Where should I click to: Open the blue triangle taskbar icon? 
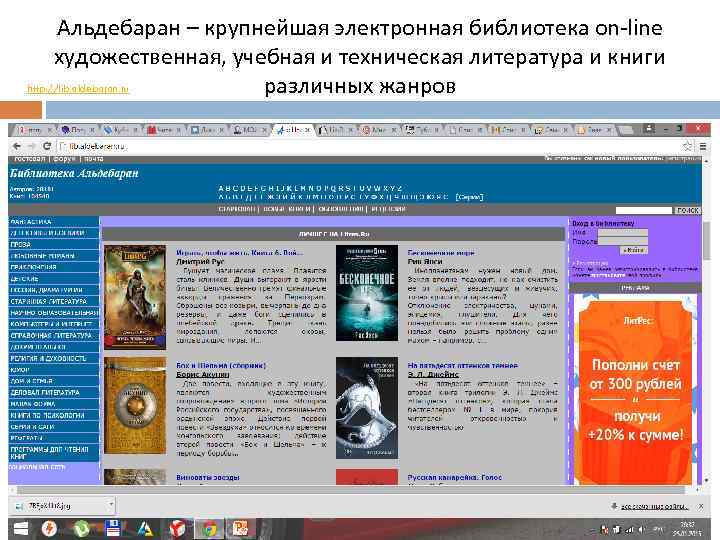pyautogui.click(x=145, y=529)
